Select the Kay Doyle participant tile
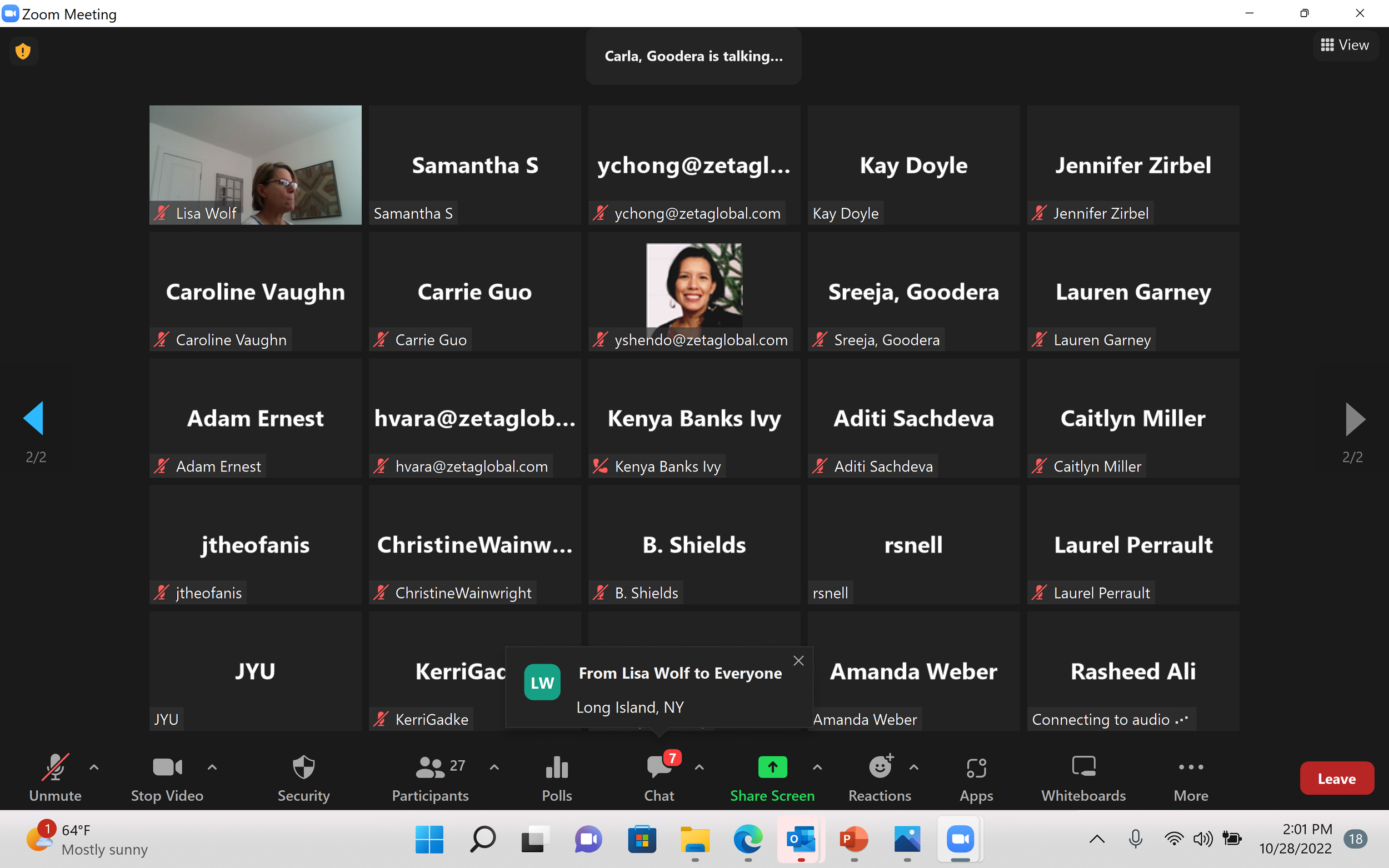The image size is (1389, 868). [913, 165]
